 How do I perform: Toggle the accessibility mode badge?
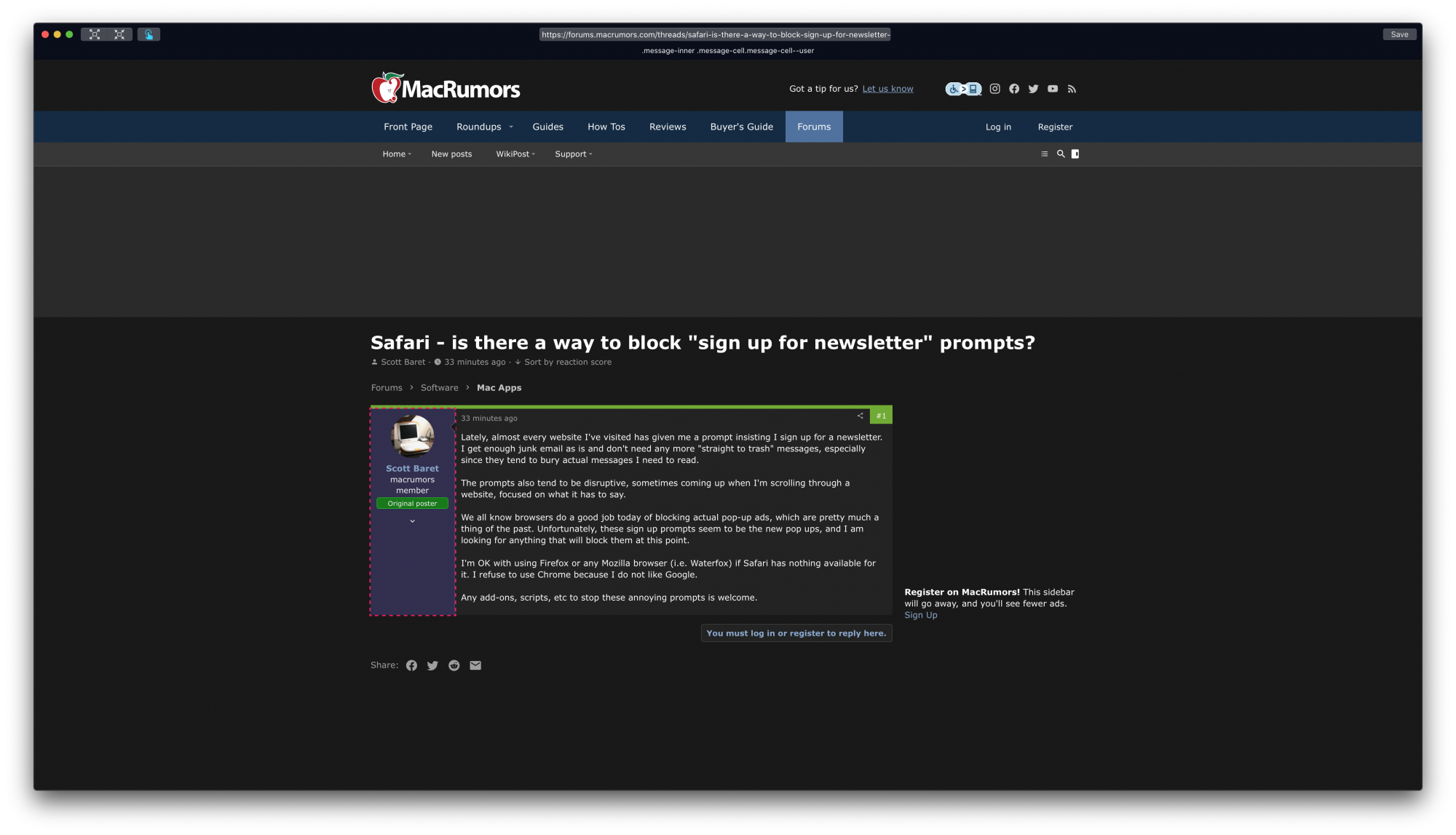point(963,89)
